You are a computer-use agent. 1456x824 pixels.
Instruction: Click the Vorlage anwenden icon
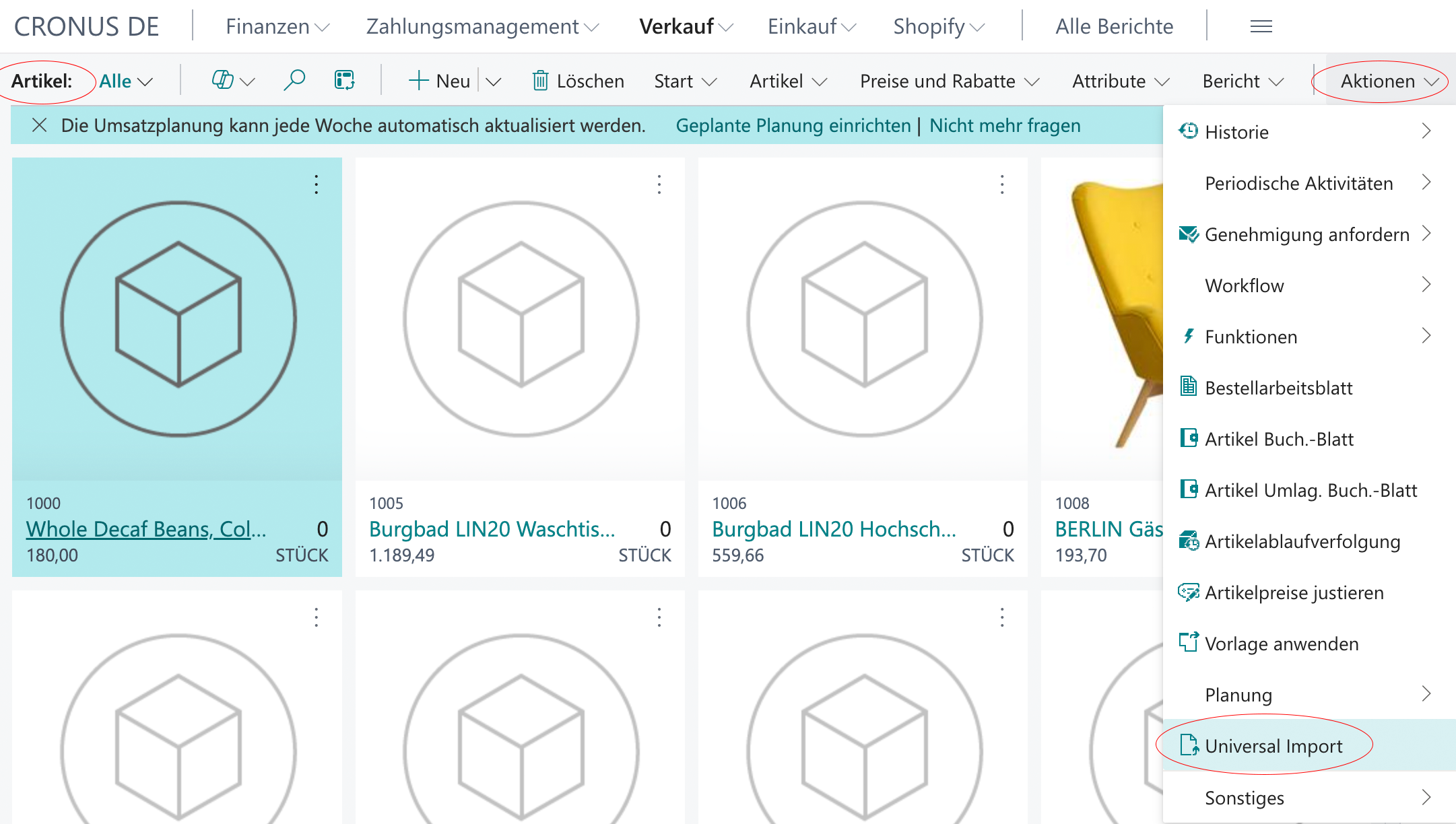pyautogui.click(x=1189, y=643)
